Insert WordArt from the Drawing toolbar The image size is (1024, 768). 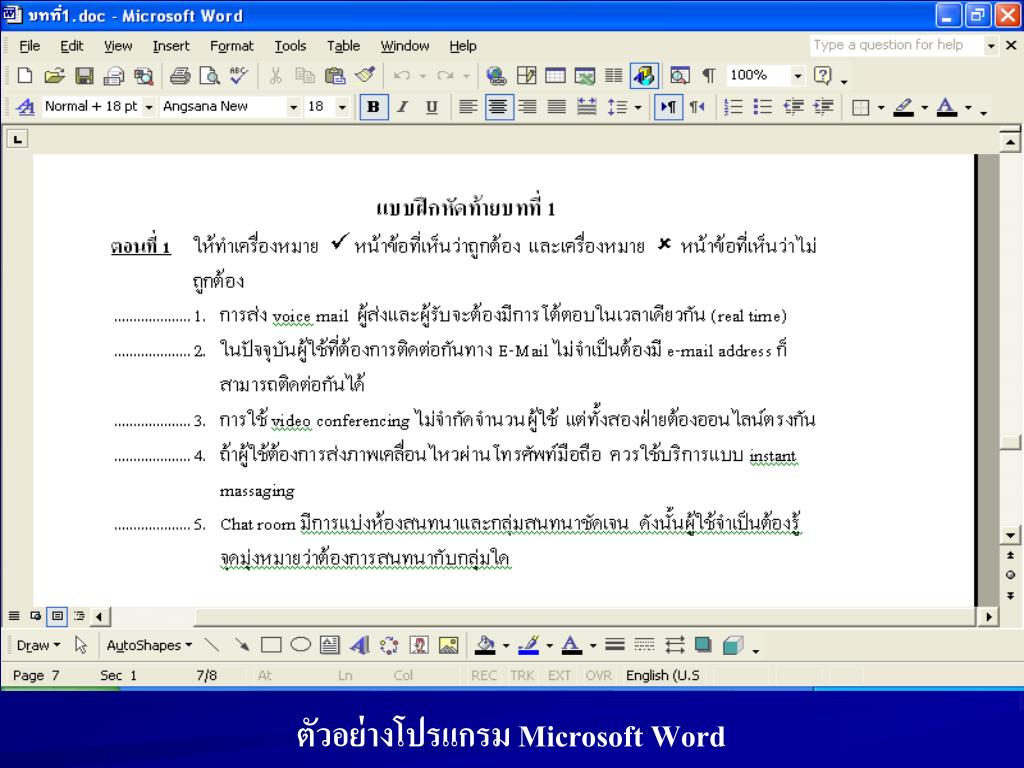click(359, 645)
